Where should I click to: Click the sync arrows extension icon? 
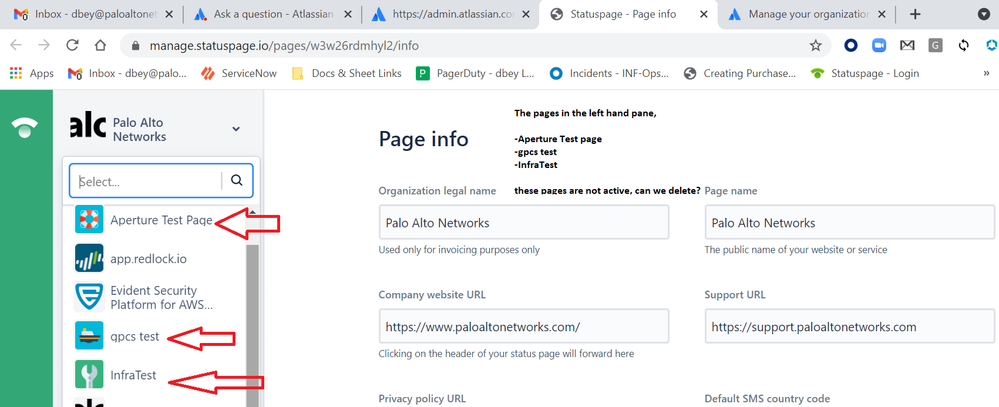(964, 45)
